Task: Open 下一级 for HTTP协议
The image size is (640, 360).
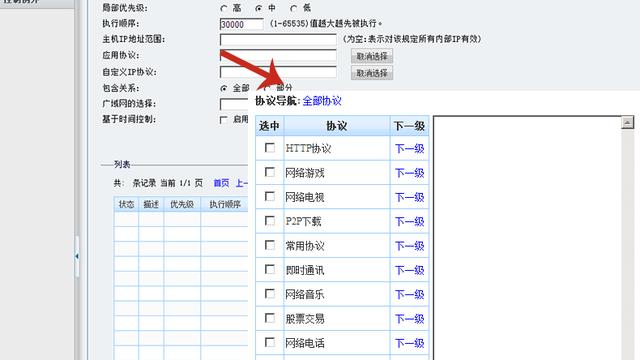Action: point(409,149)
